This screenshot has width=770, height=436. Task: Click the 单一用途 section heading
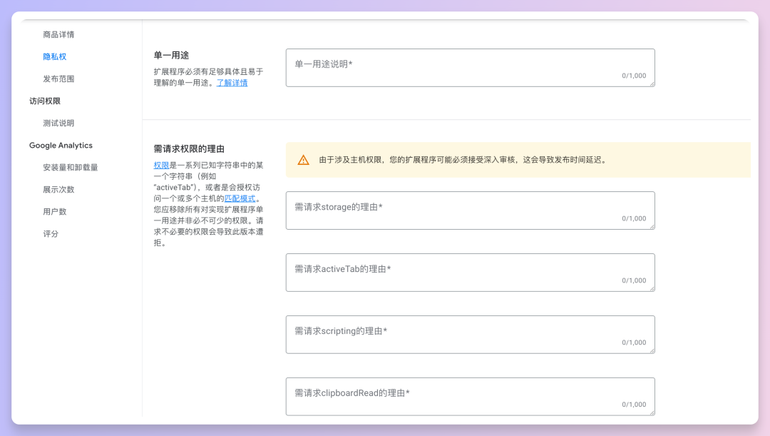pyautogui.click(x=171, y=55)
